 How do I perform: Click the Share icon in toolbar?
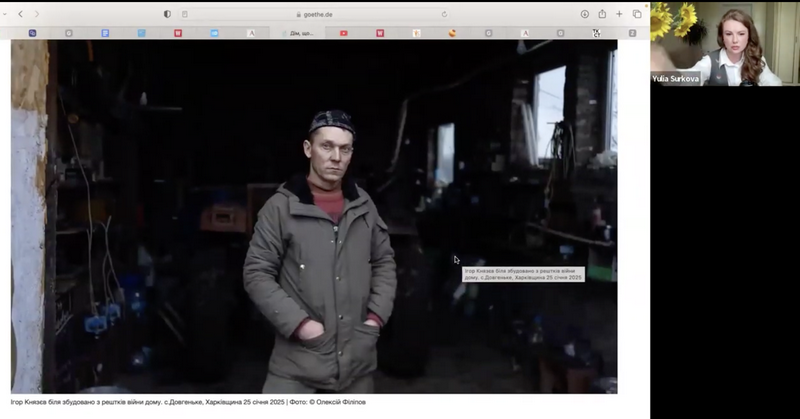[x=602, y=14]
